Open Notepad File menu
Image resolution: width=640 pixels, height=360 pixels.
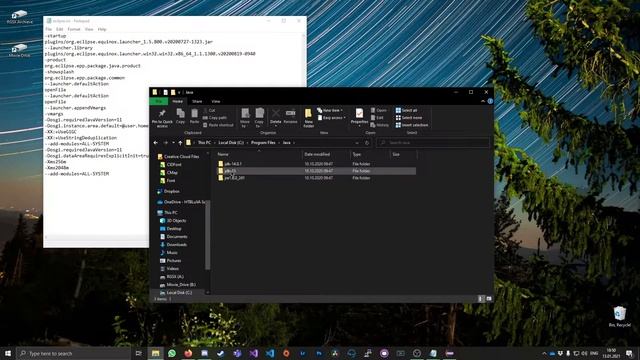coord(49,29)
